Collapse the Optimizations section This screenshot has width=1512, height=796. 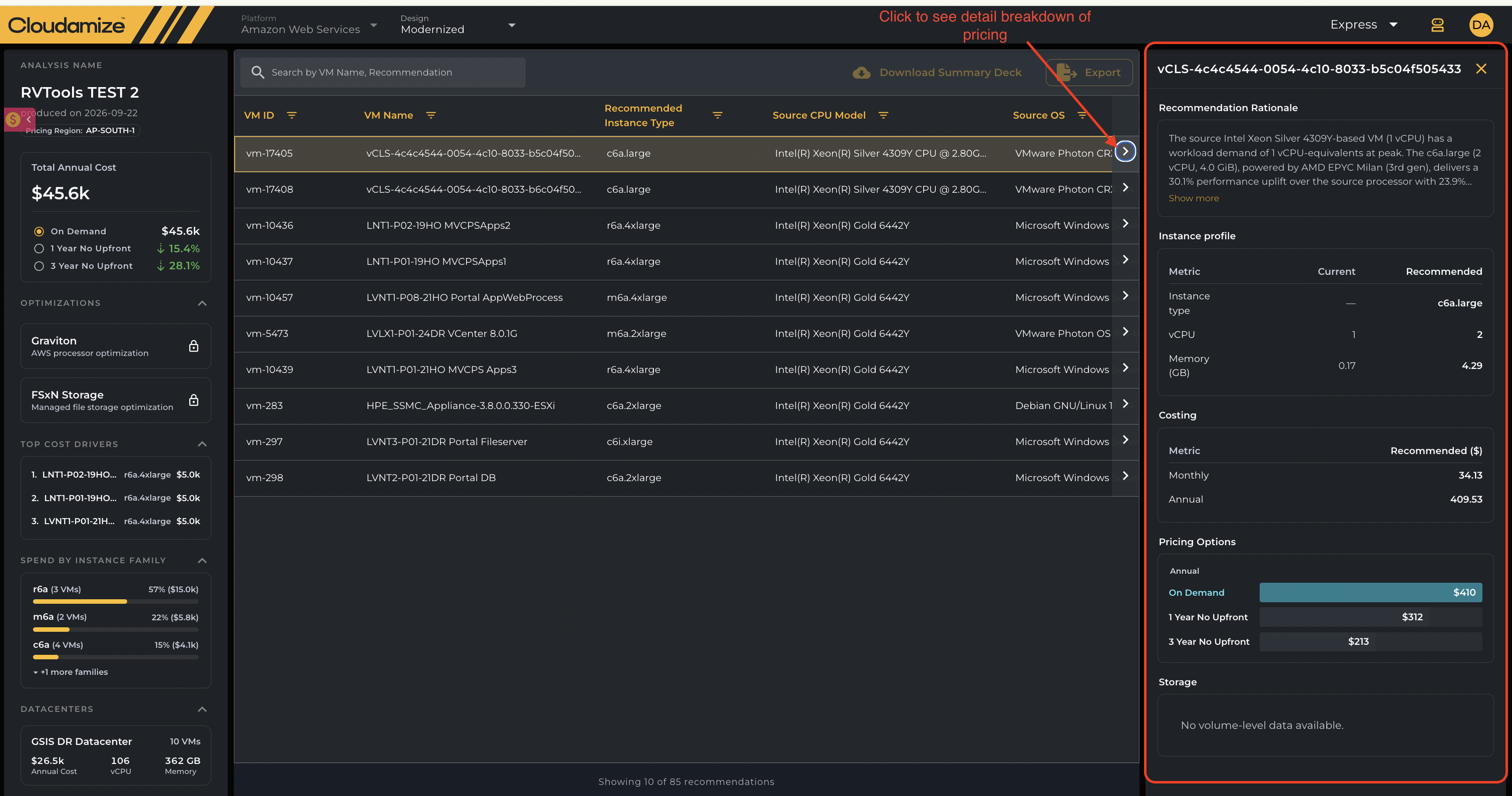202,303
